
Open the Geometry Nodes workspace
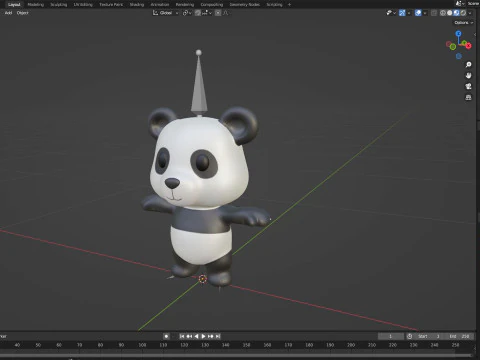point(244,4)
